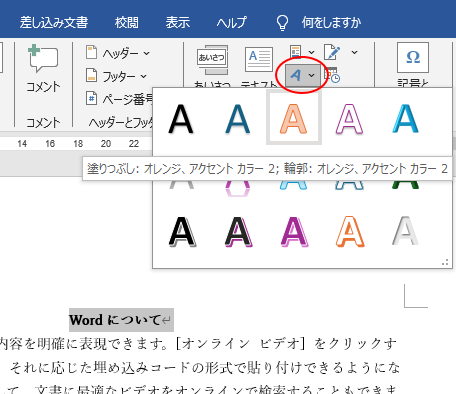Apply the solid purple WordArt style
The height and width of the screenshot is (394, 456).
tap(294, 232)
